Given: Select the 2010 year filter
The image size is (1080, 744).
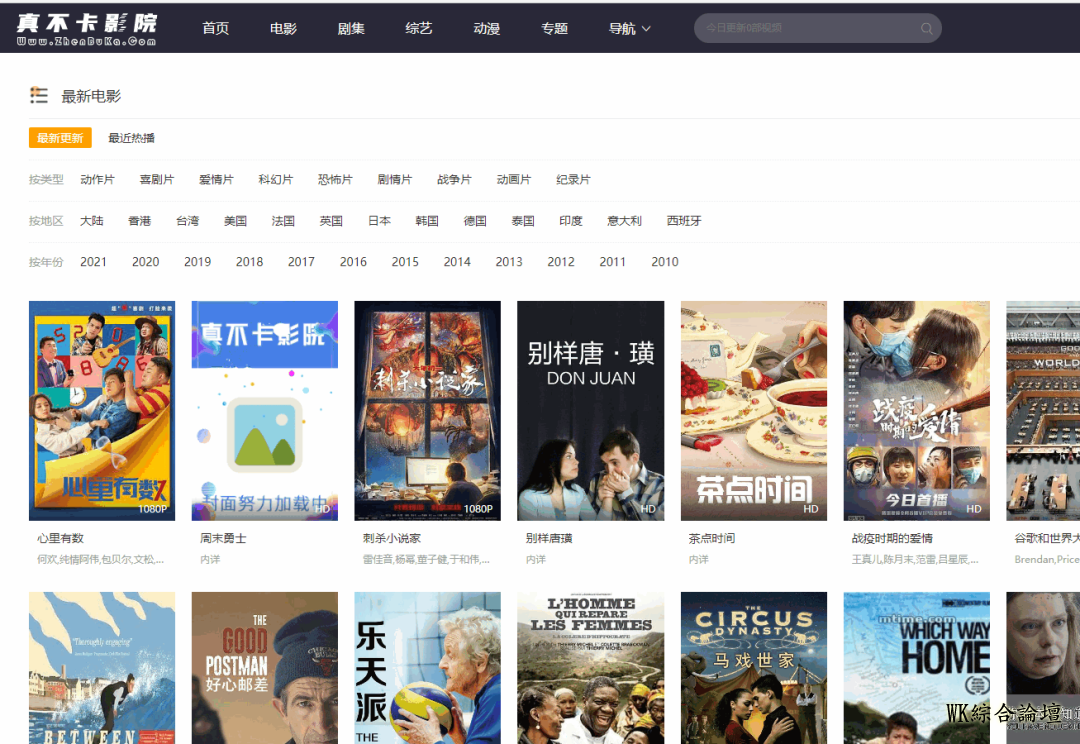Looking at the screenshot, I should click(665, 262).
